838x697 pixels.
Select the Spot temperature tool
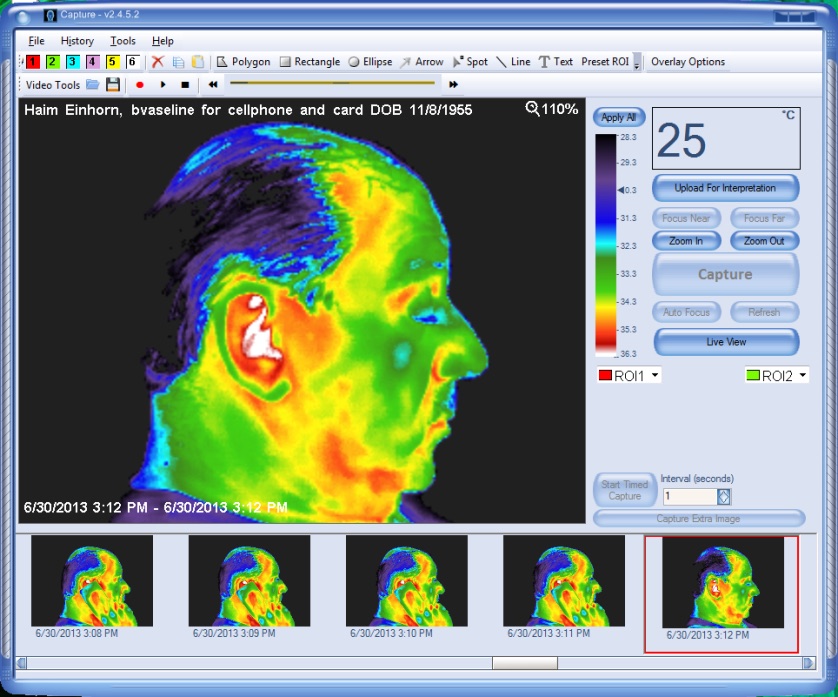click(470, 62)
